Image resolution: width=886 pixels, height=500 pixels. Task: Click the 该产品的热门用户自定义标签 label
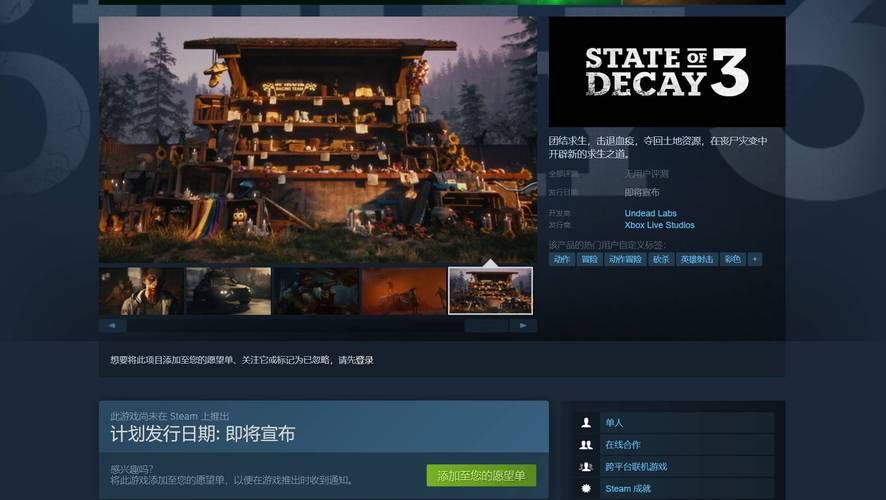pyautogui.click(x=607, y=245)
